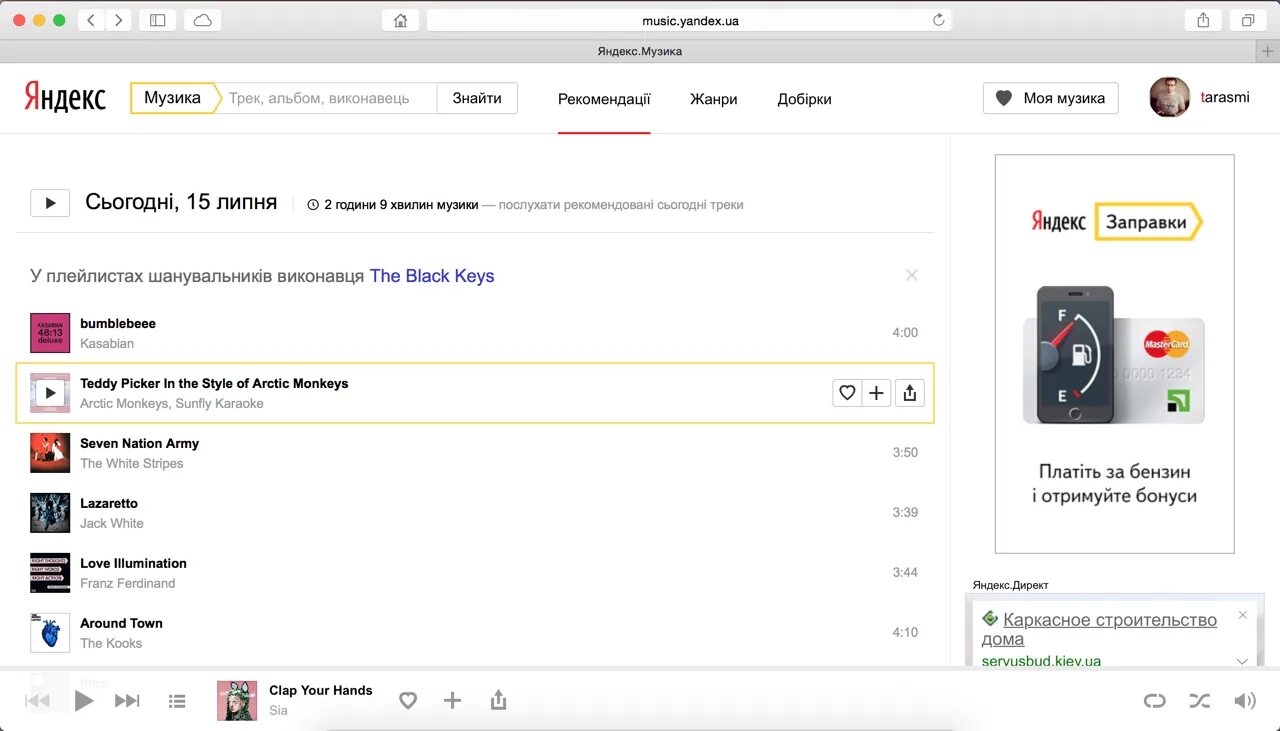This screenshot has height=731, width=1280.
Task: Open the Love Illumination track
Action: pyautogui.click(x=133, y=563)
